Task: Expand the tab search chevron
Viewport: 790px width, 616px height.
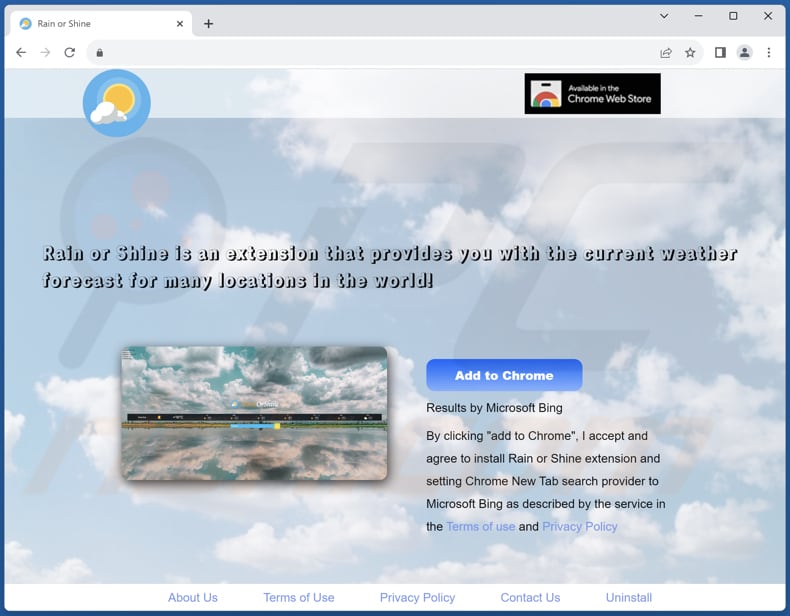Action: 665,16
